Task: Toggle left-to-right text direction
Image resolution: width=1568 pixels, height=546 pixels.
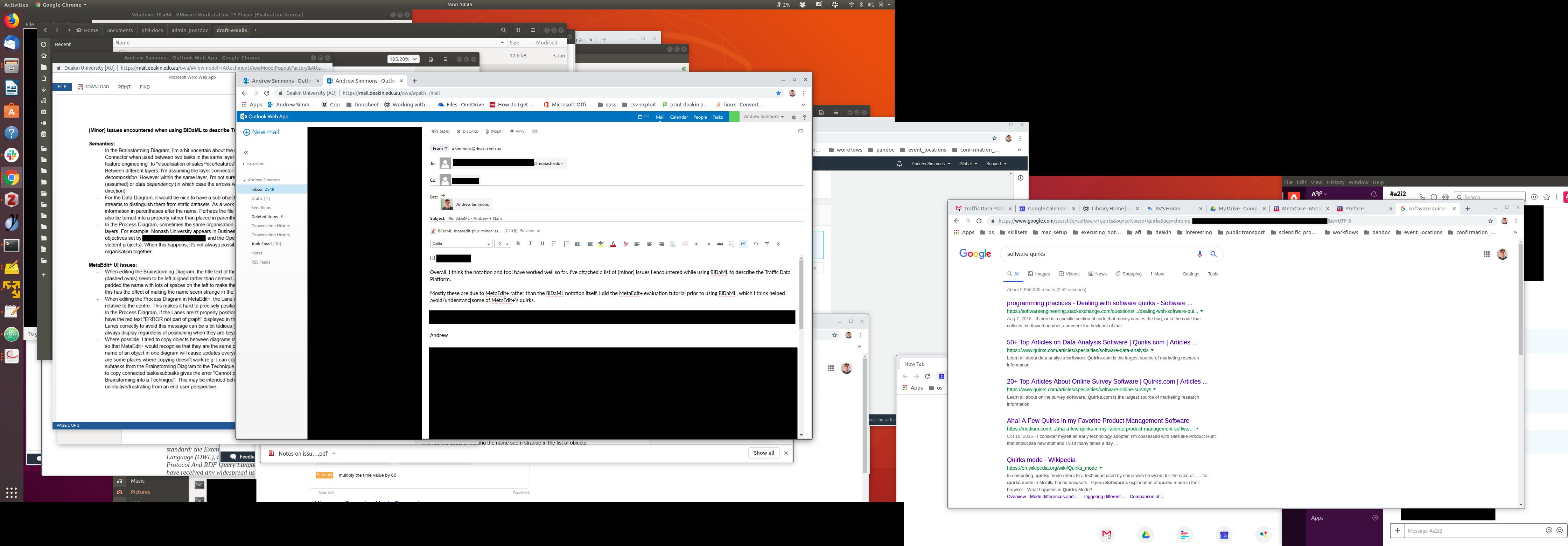Action: [743, 244]
